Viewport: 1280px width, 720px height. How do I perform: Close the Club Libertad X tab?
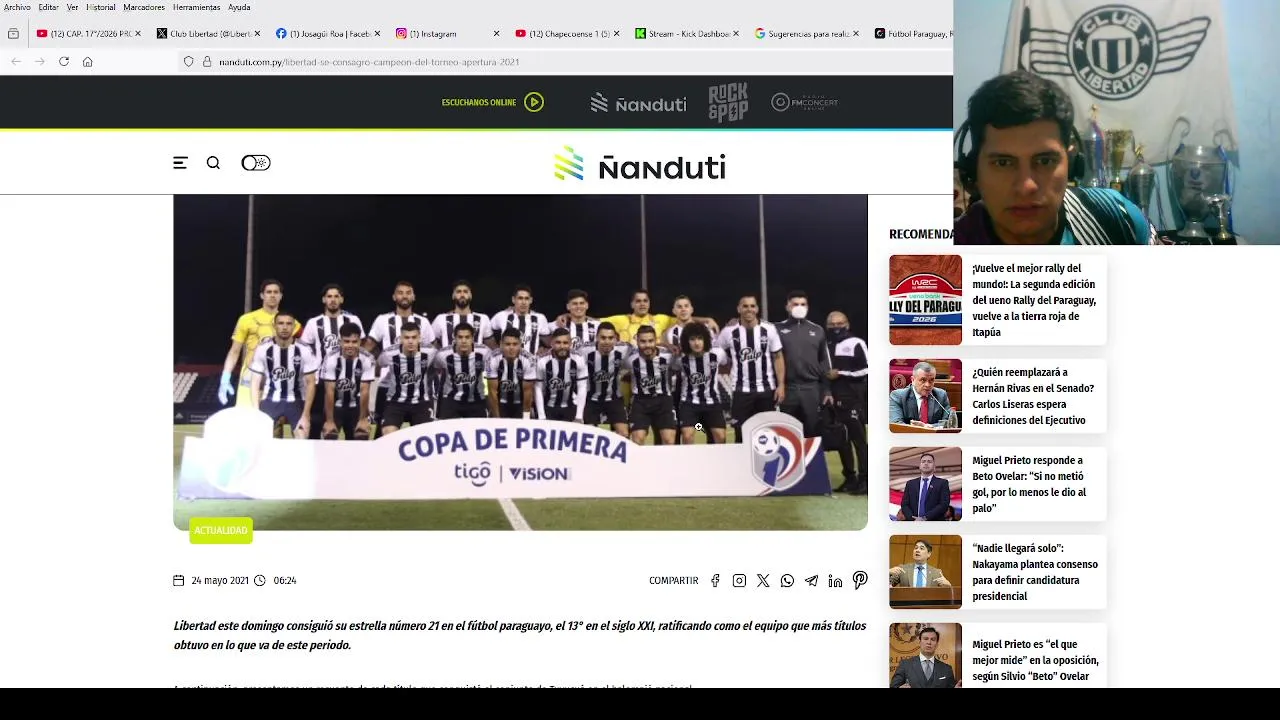click(x=257, y=33)
